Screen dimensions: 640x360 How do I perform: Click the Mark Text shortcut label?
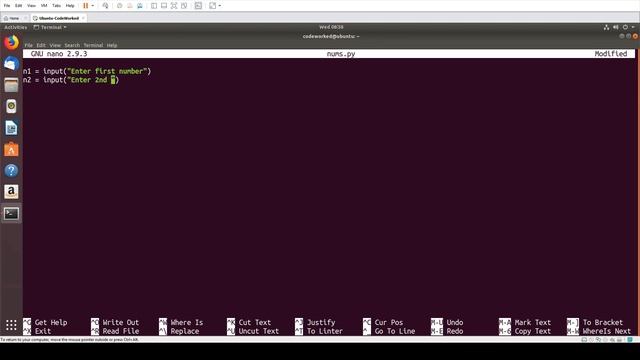(533, 322)
